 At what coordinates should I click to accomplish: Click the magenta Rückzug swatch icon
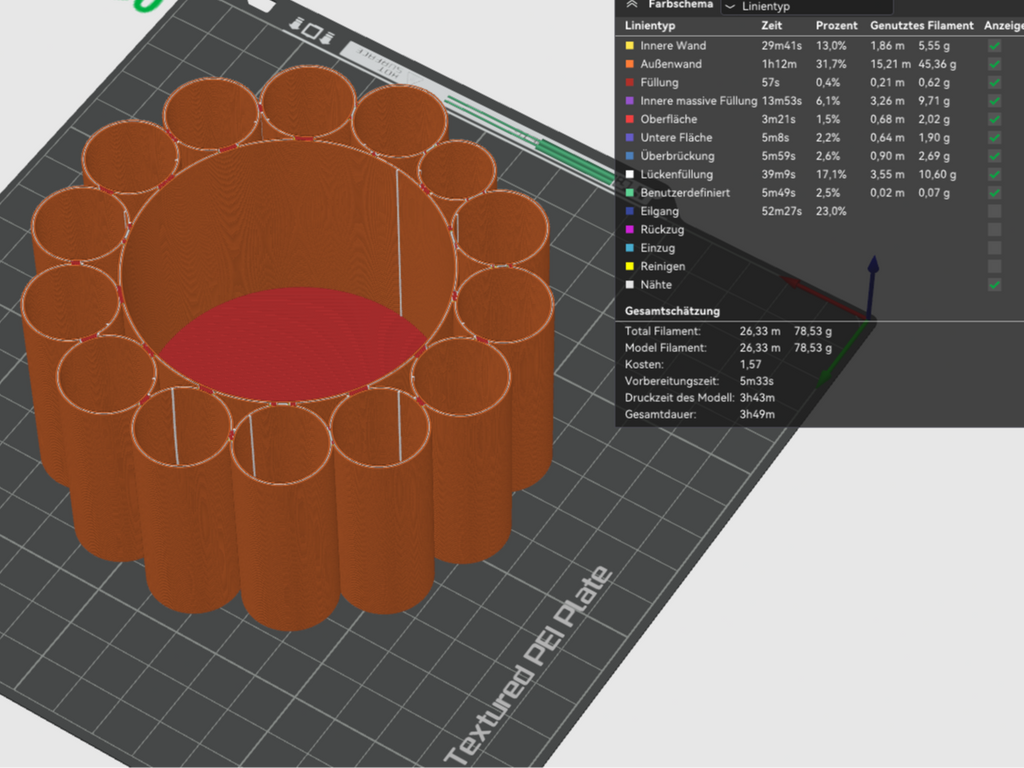click(x=630, y=229)
